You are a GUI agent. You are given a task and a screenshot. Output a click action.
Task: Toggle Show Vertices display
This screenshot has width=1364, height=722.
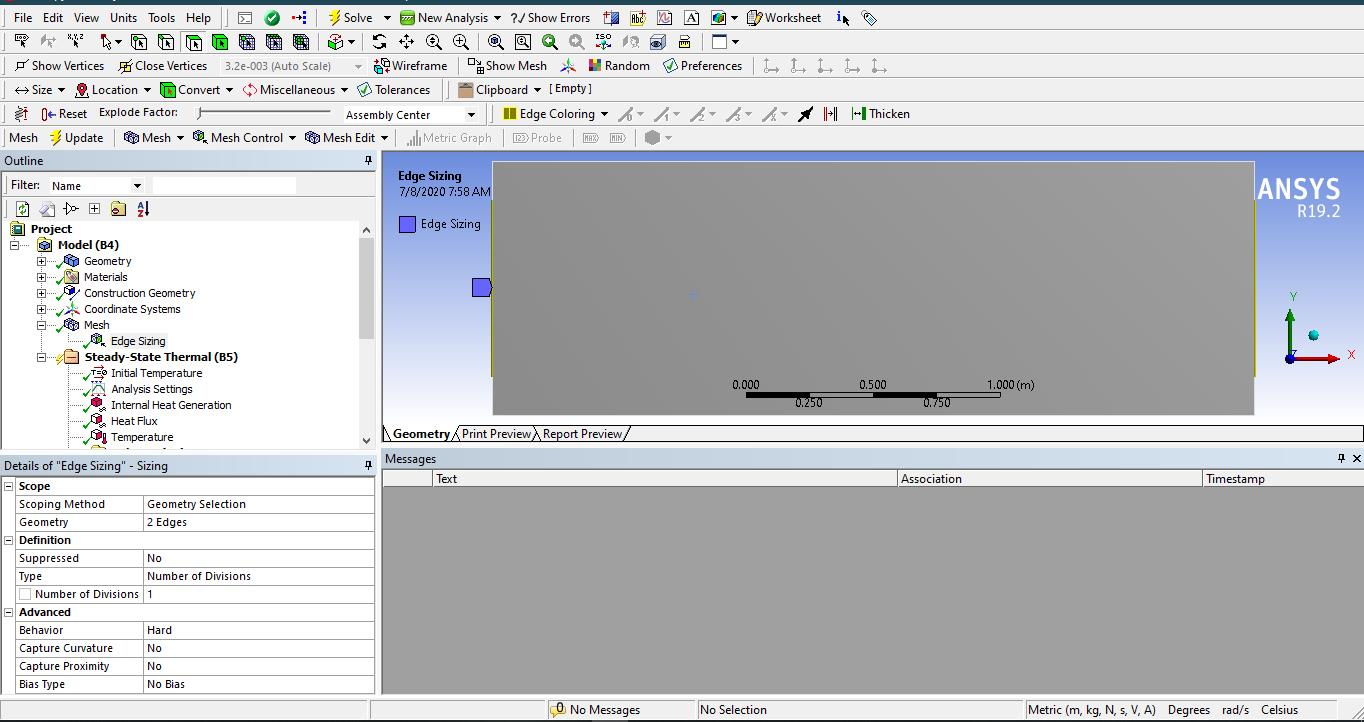(58, 65)
